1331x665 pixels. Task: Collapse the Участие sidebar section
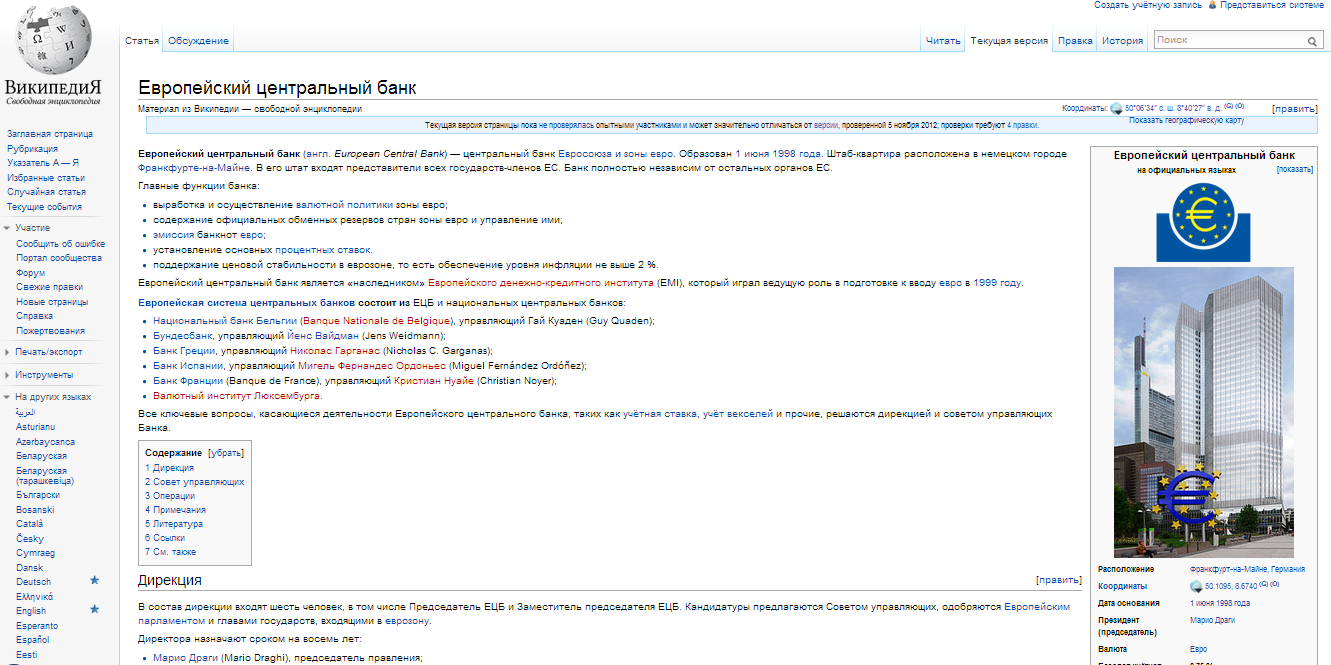pyautogui.click(x=32, y=228)
